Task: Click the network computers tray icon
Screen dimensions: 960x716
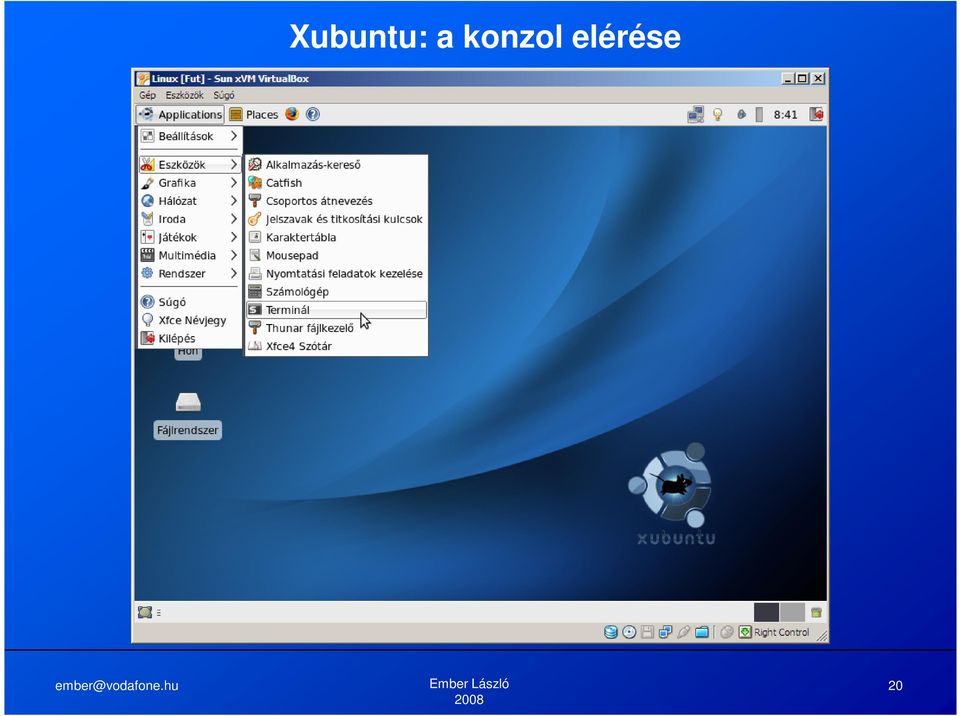Action: 696,115
